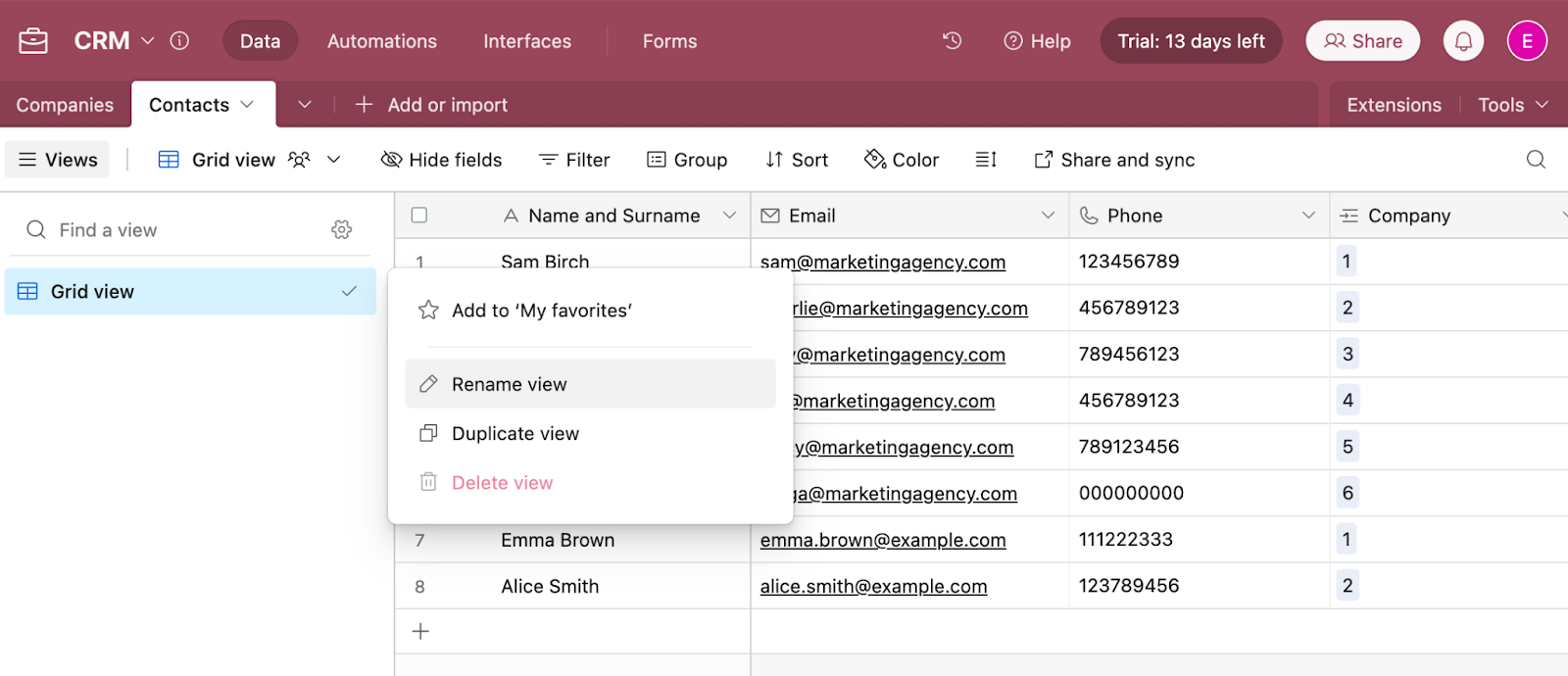Choose Delete view menu entry
Image resolution: width=1568 pixels, height=676 pixels.
pos(590,482)
